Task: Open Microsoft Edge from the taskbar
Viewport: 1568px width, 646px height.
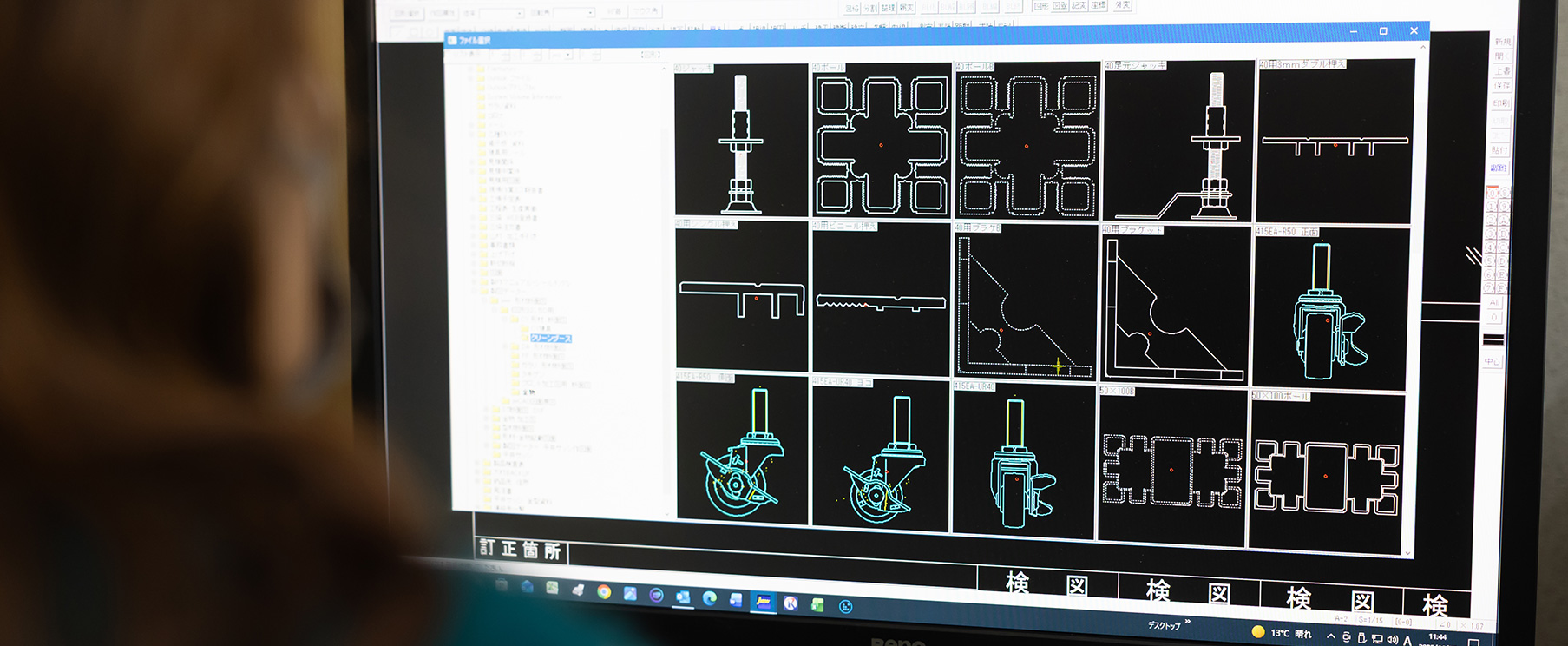Action: click(709, 598)
